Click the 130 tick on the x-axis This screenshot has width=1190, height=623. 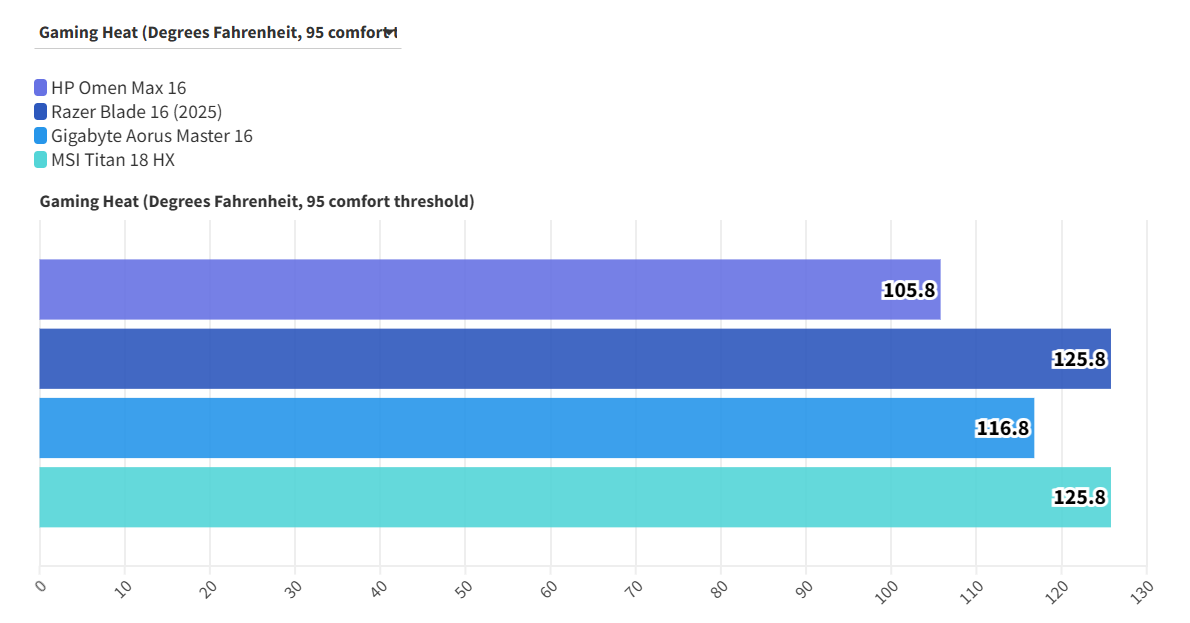point(1142,587)
